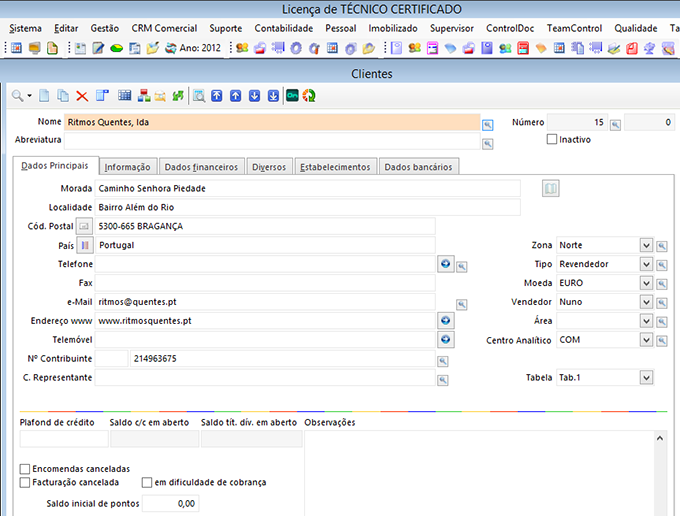Click into the Morada address field
The image size is (680, 516).
pos(307,189)
